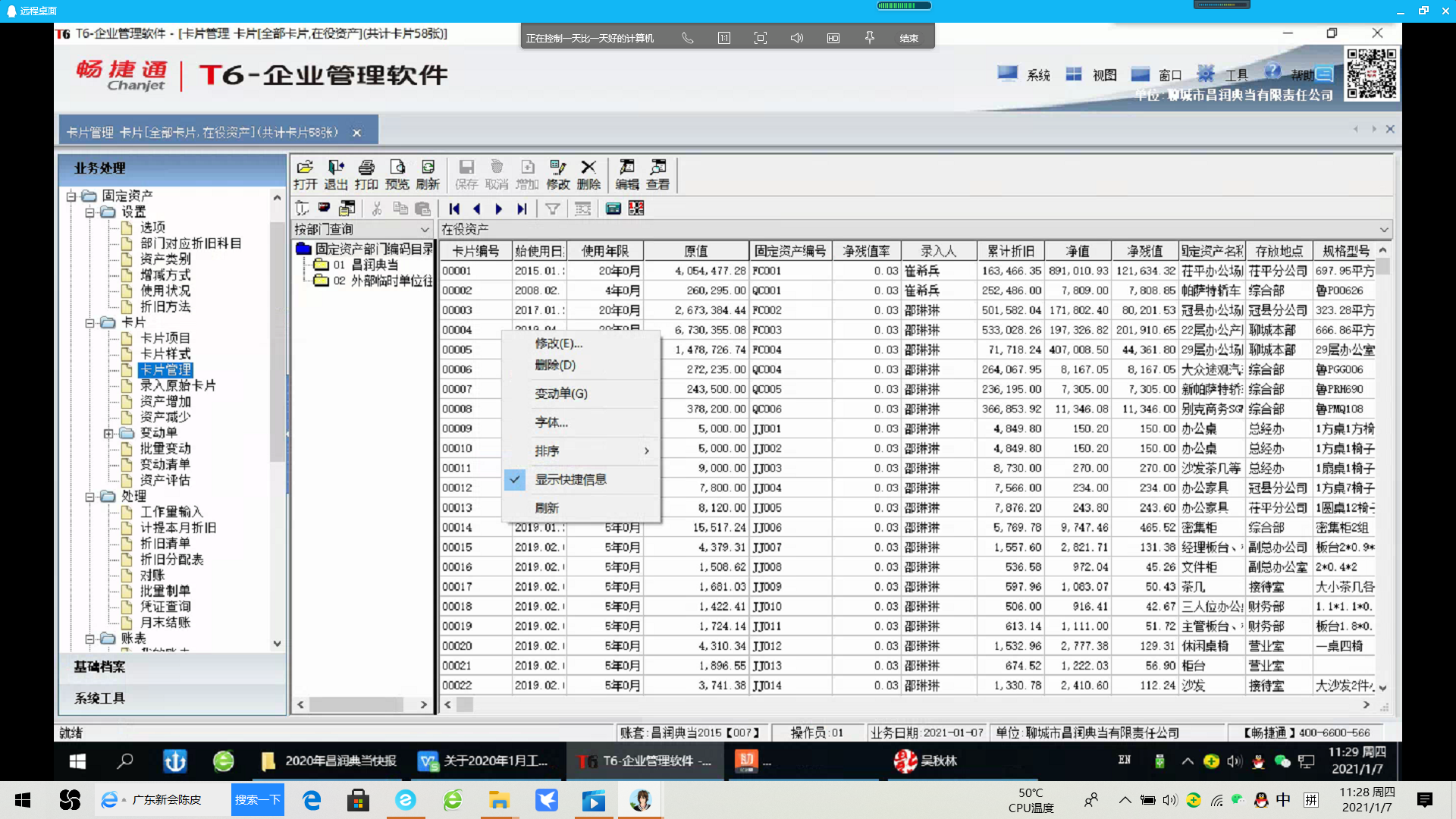Click the red grid icon after calculator
The height and width of the screenshot is (819, 1456).
click(636, 209)
